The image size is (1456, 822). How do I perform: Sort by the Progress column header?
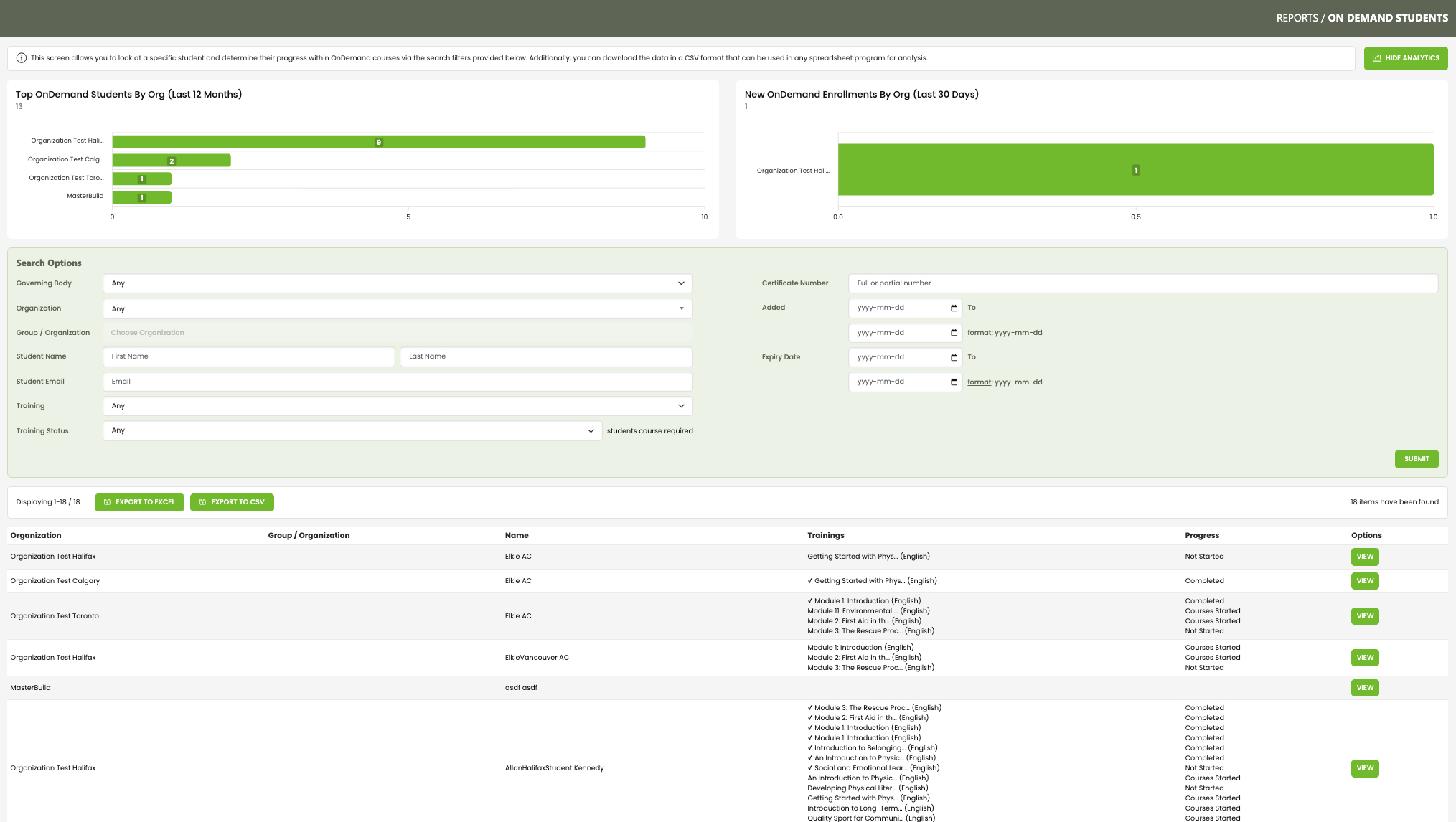1201,536
